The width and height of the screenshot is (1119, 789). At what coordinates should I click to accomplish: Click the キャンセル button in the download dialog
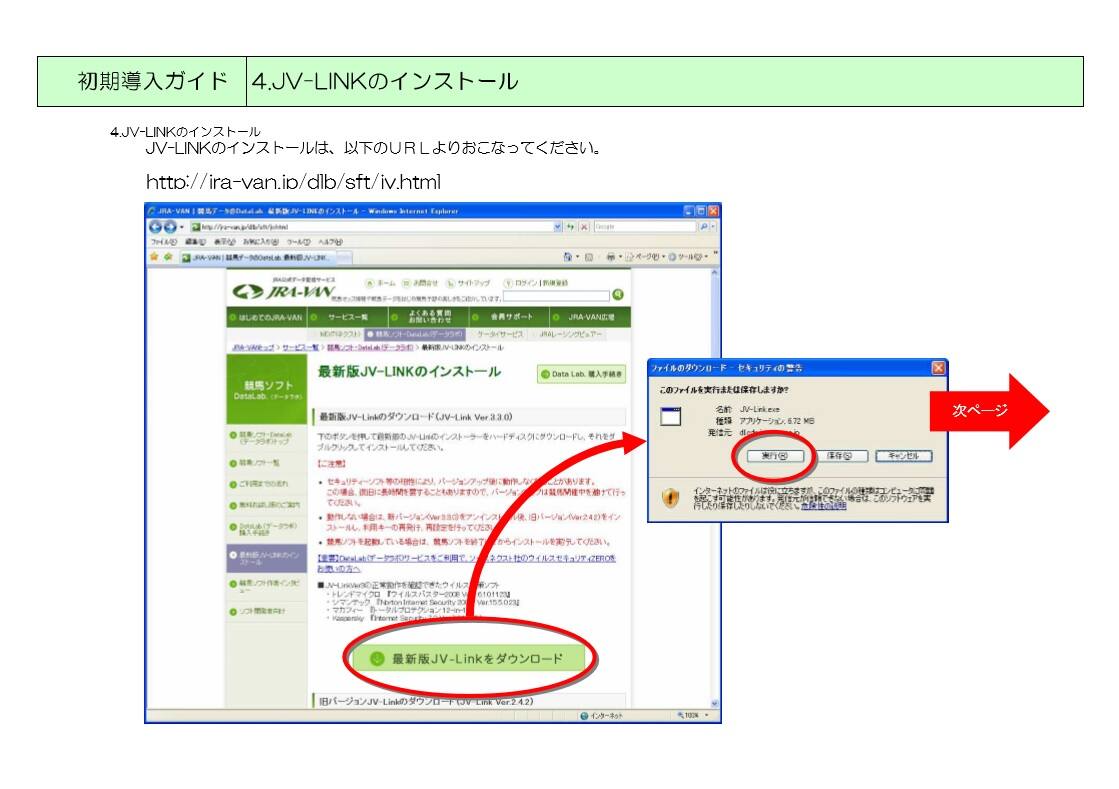coord(903,456)
